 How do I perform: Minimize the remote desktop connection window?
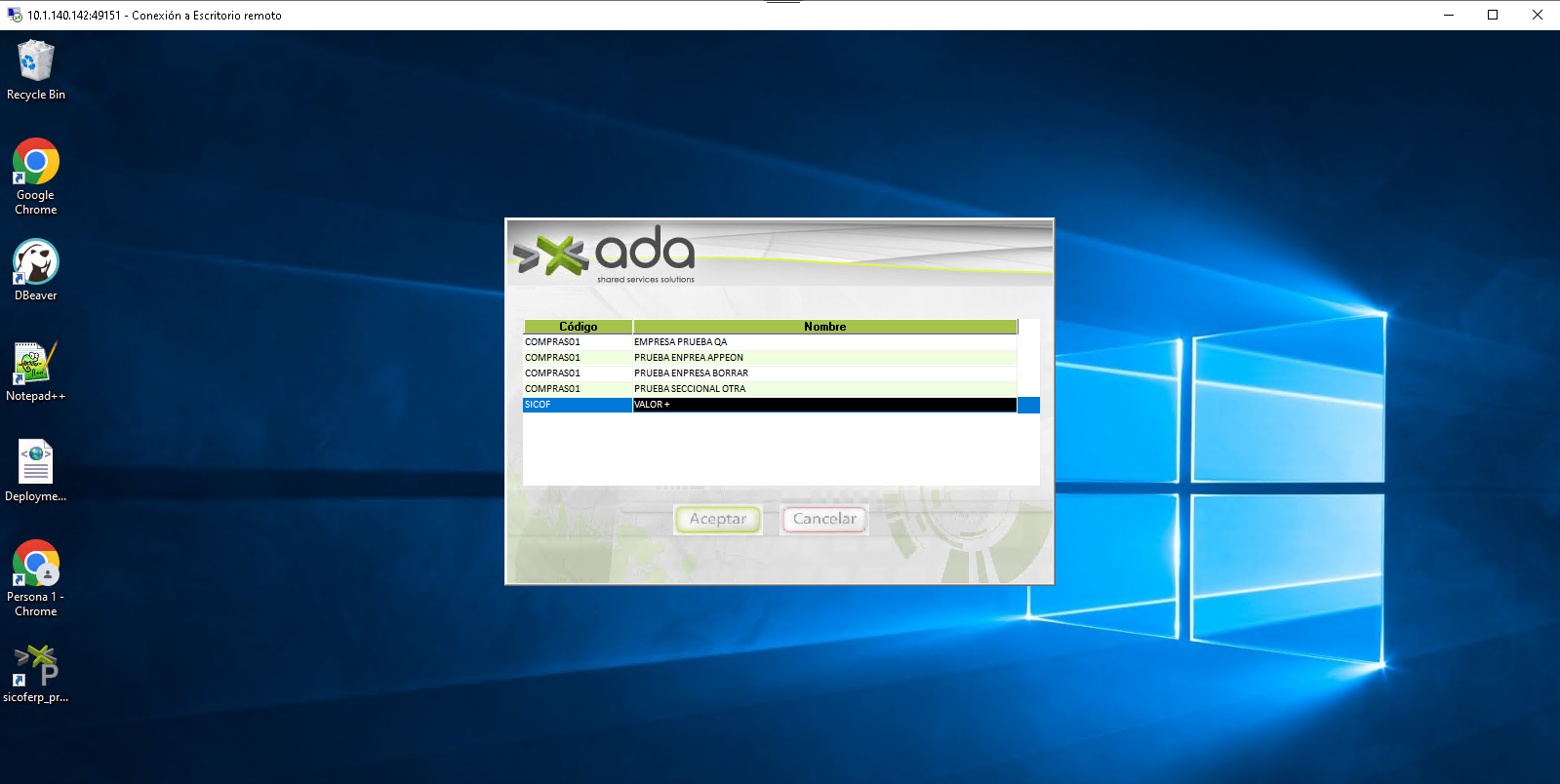pyautogui.click(x=1448, y=15)
